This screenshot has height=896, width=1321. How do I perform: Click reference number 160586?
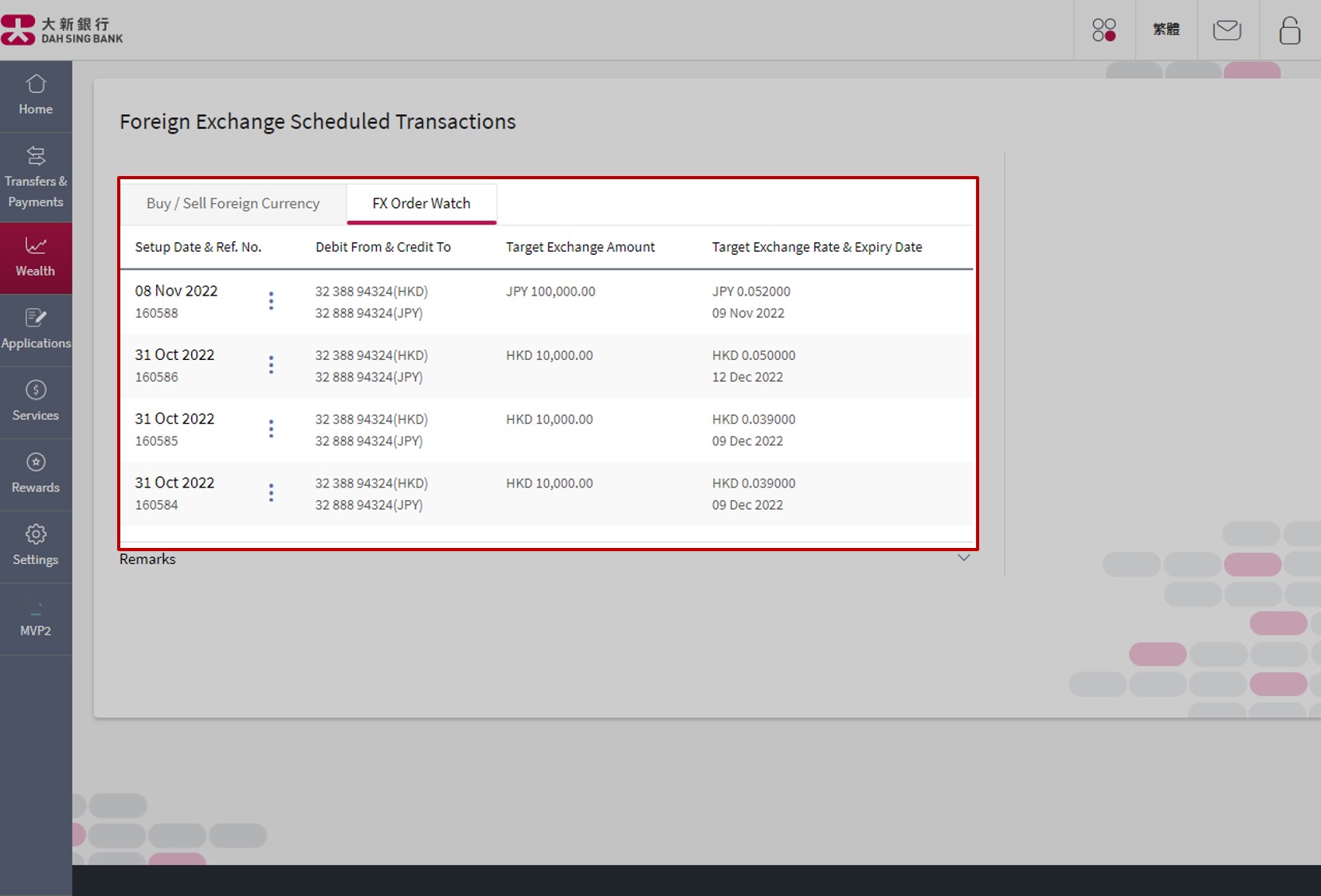(156, 377)
